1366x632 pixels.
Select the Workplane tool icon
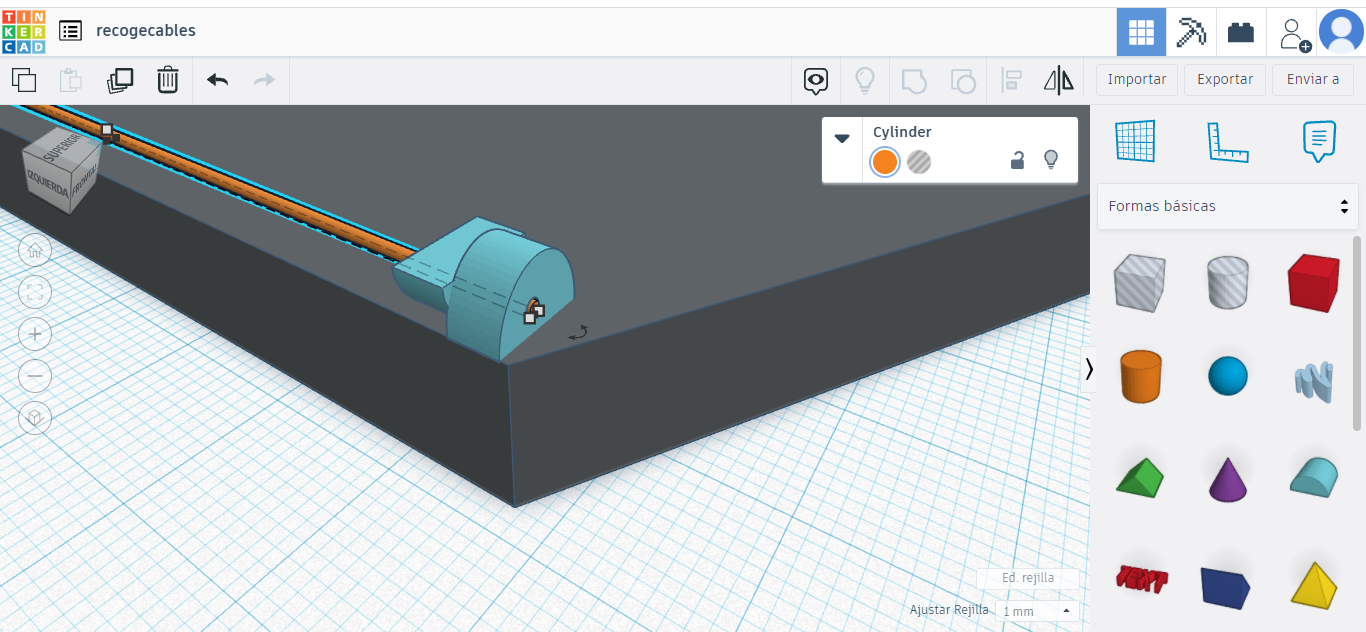click(1134, 141)
